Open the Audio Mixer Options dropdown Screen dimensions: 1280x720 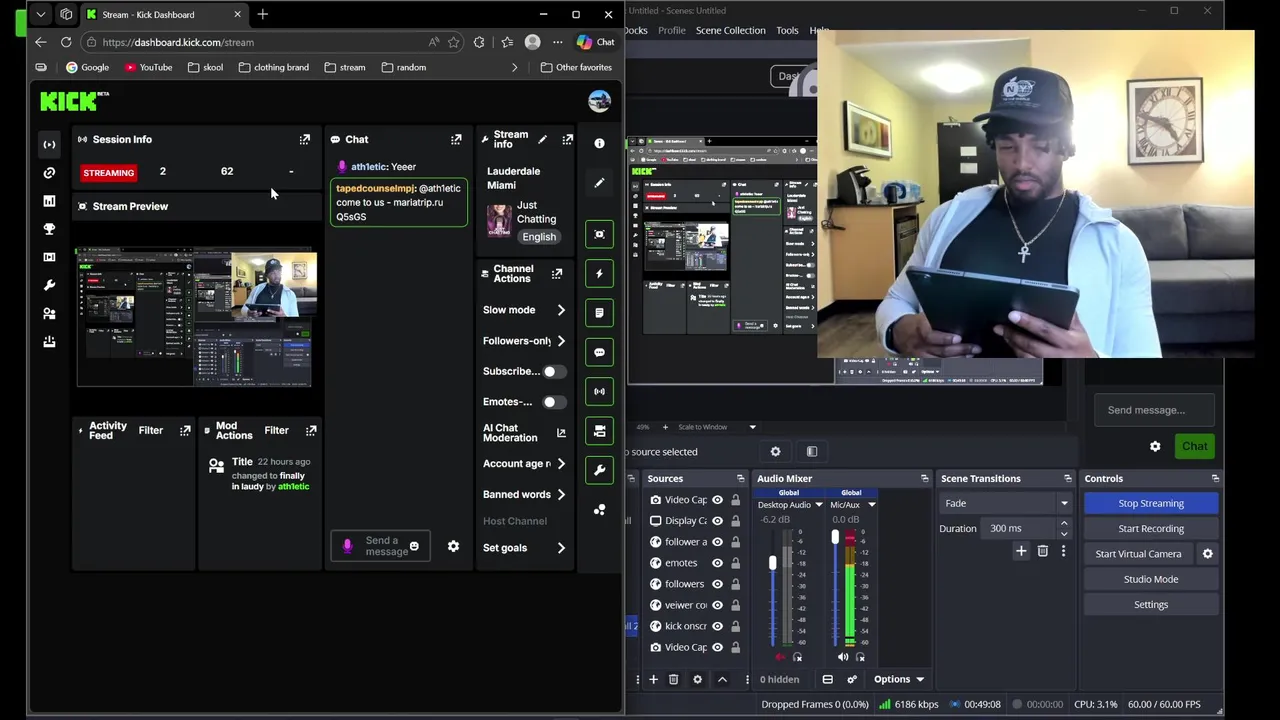(898, 679)
